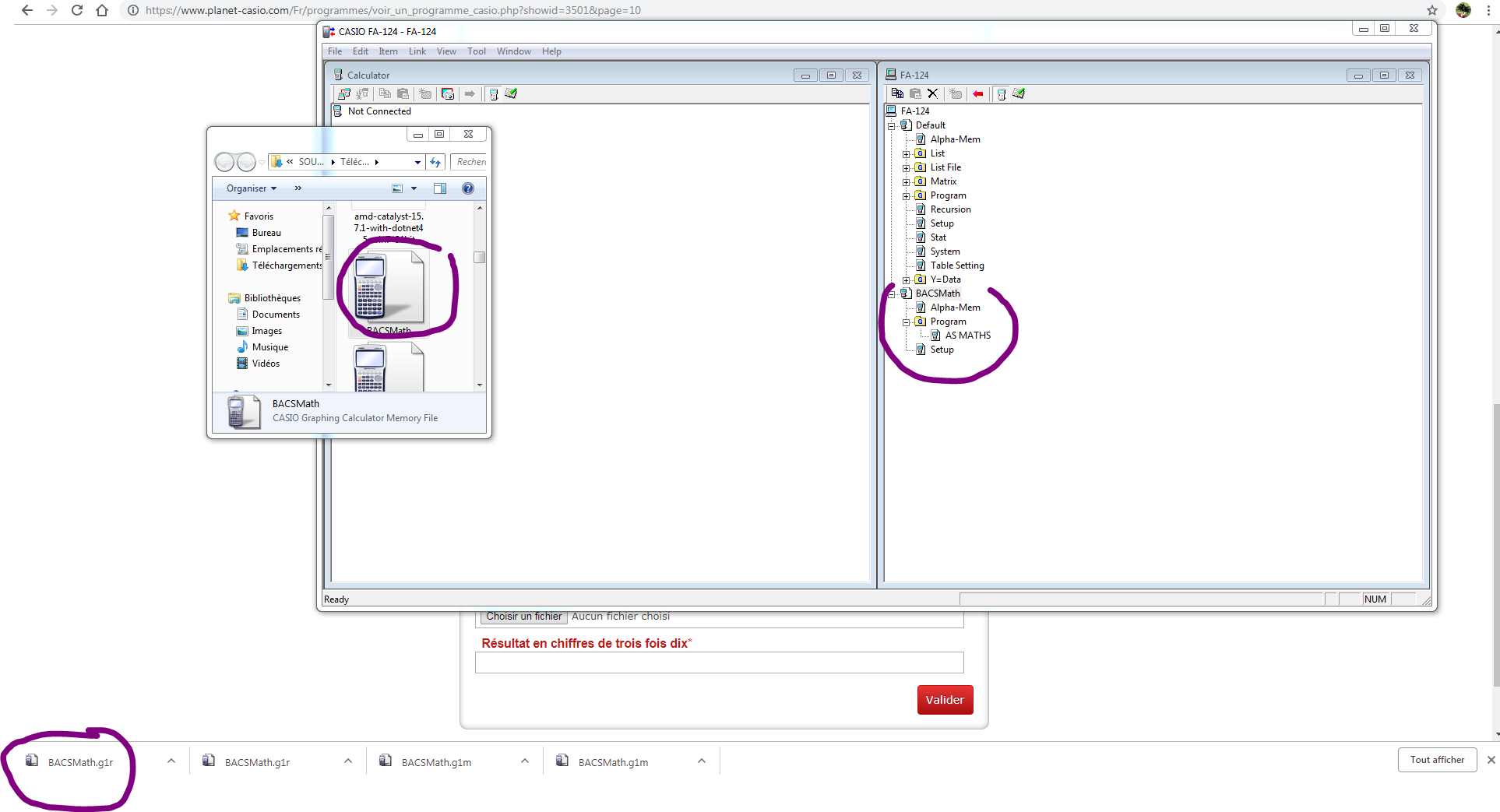Viewport: 1500px width, 812px height.
Task: Expand the Matrix folder node
Action: coord(907,181)
